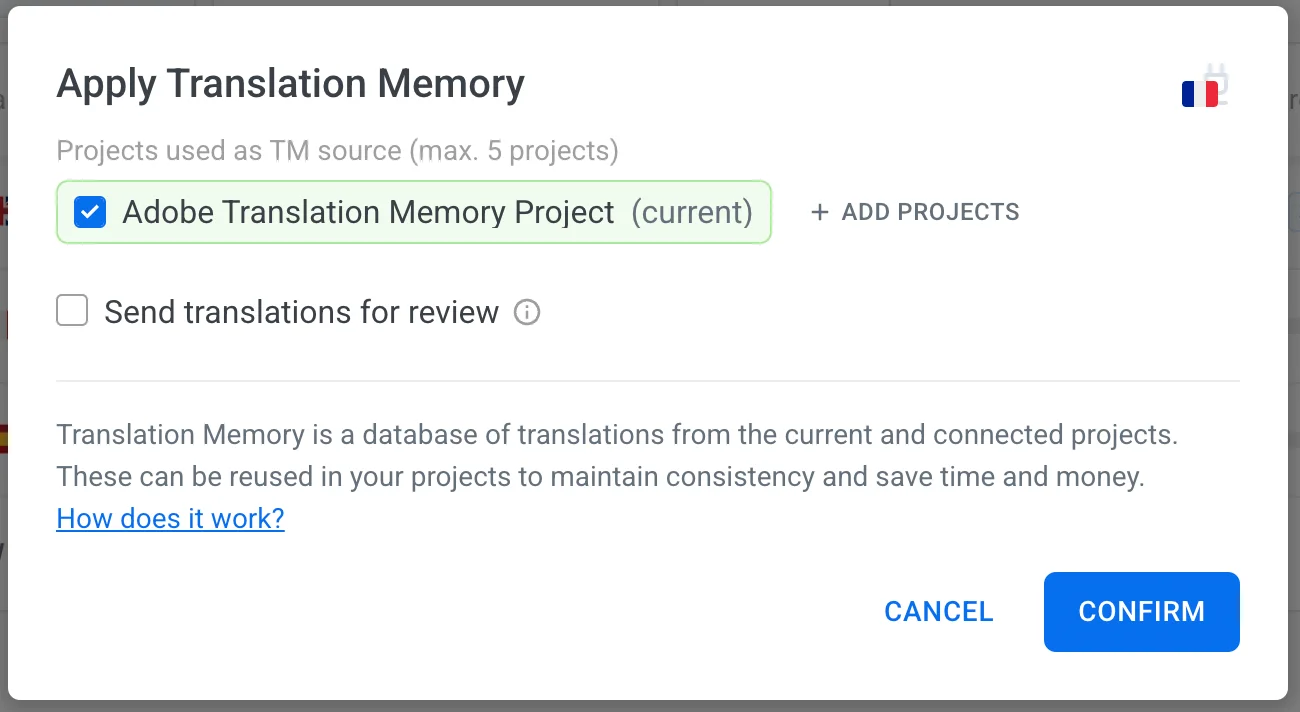1300x712 pixels.
Task: Click the Send translations for review label
Action: pos(301,312)
